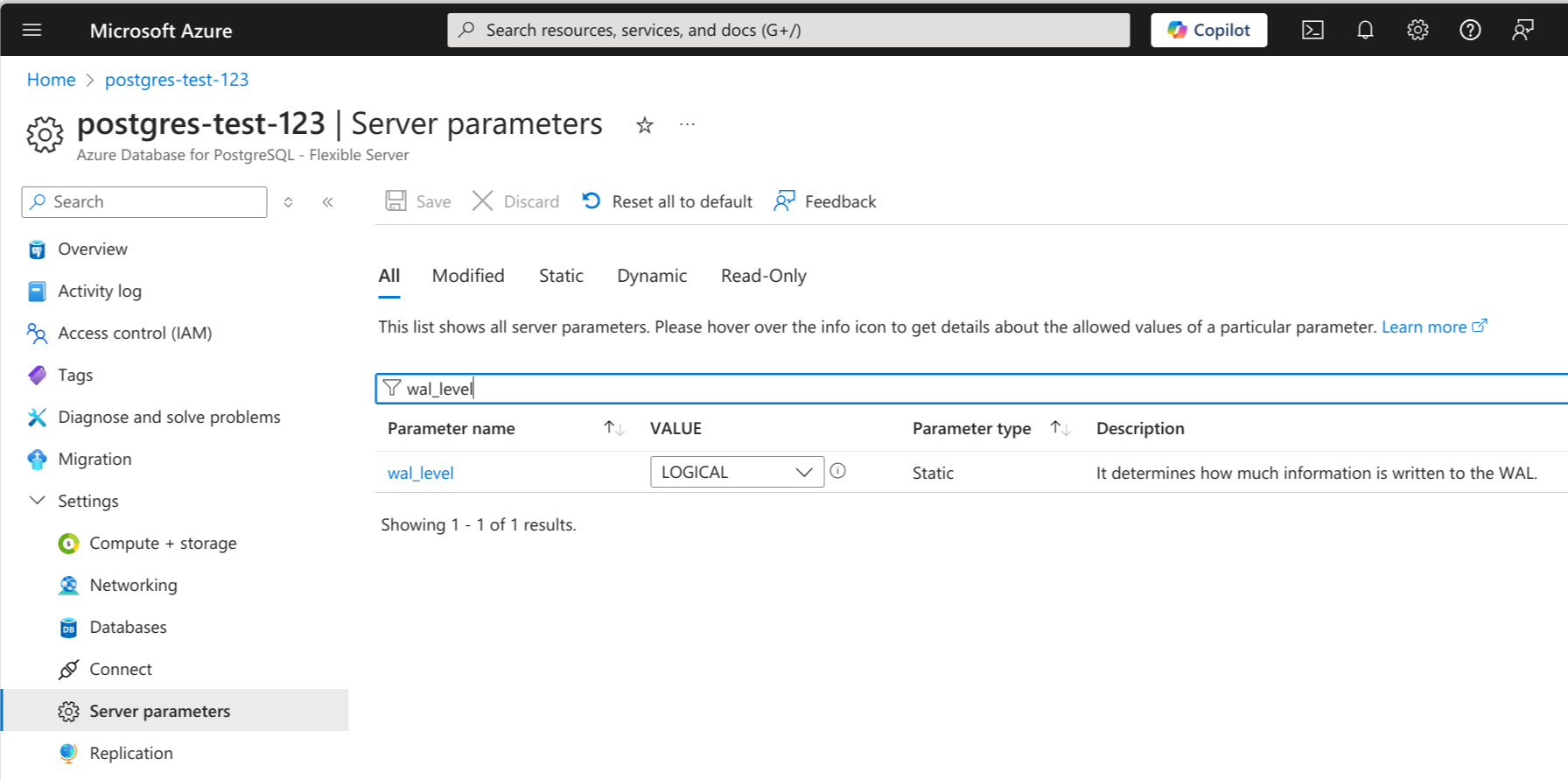Sort by Parameter type arrows
Image resolution: width=1568 pixels, height=780 pixels.
pos(1060,428)
